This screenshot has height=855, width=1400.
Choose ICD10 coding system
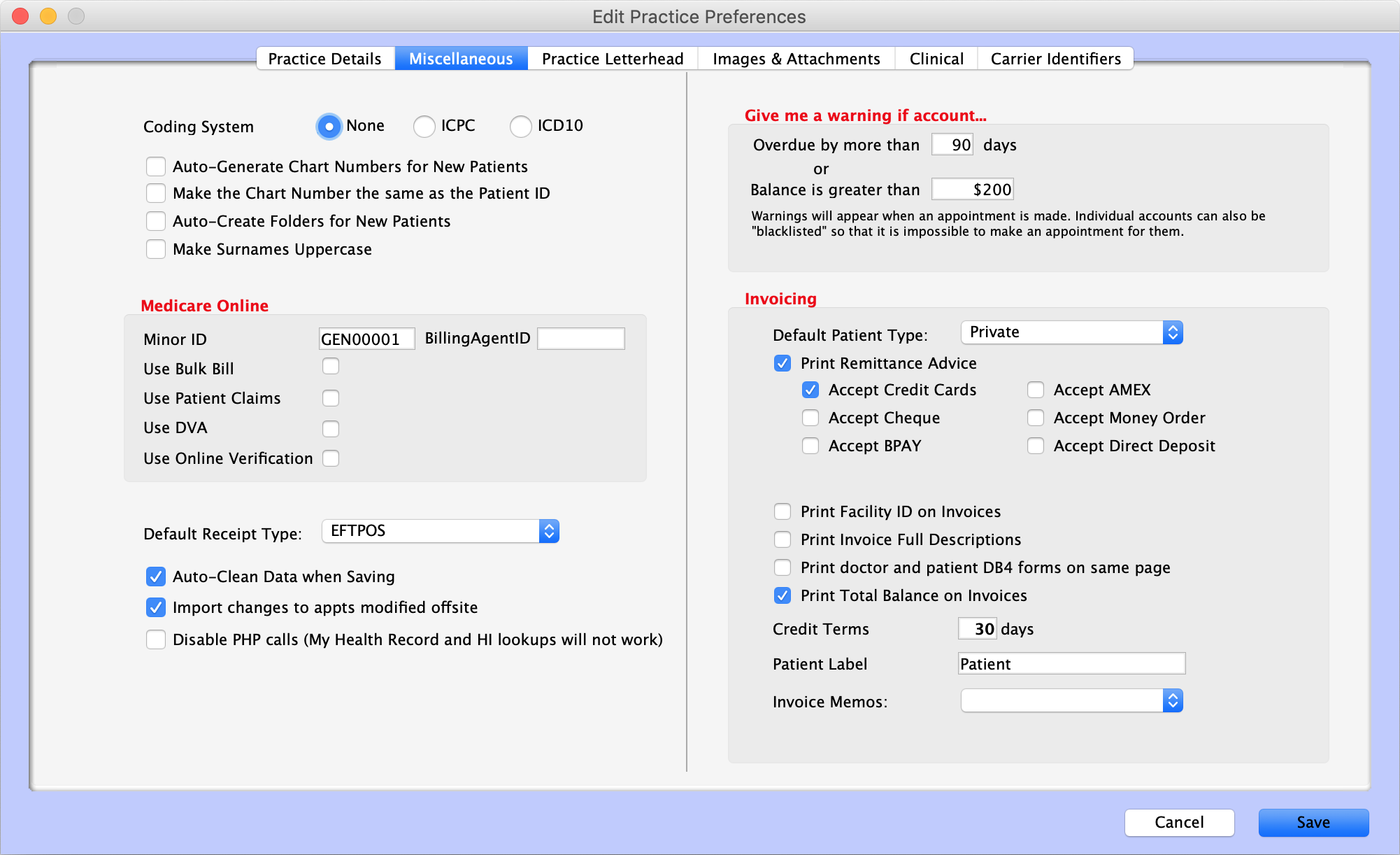(521, 127)
